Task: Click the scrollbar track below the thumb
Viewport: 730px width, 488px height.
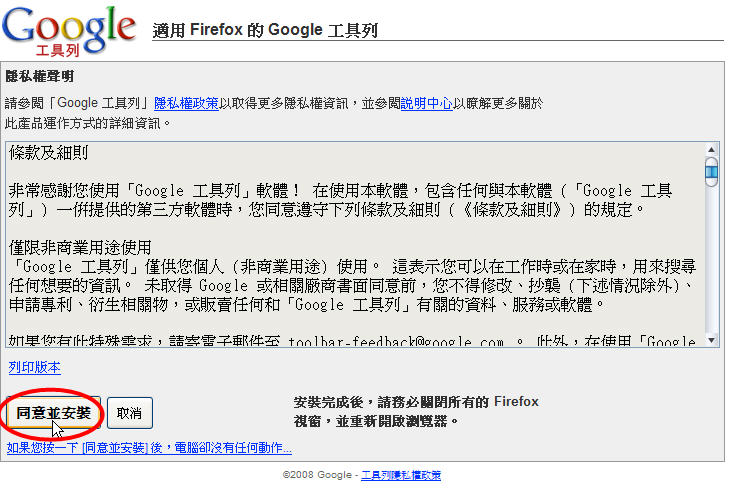Action: coord(711,261)
